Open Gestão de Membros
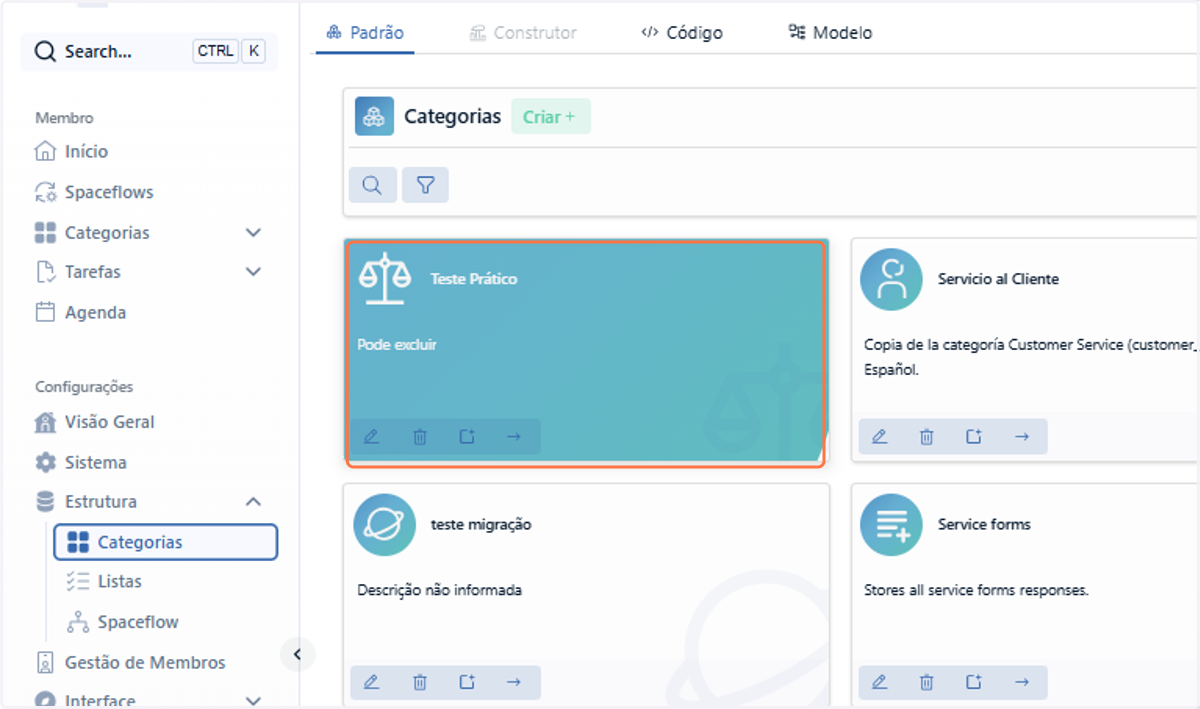The height and width of the screenshot is (709, 1200). [130, 662]
